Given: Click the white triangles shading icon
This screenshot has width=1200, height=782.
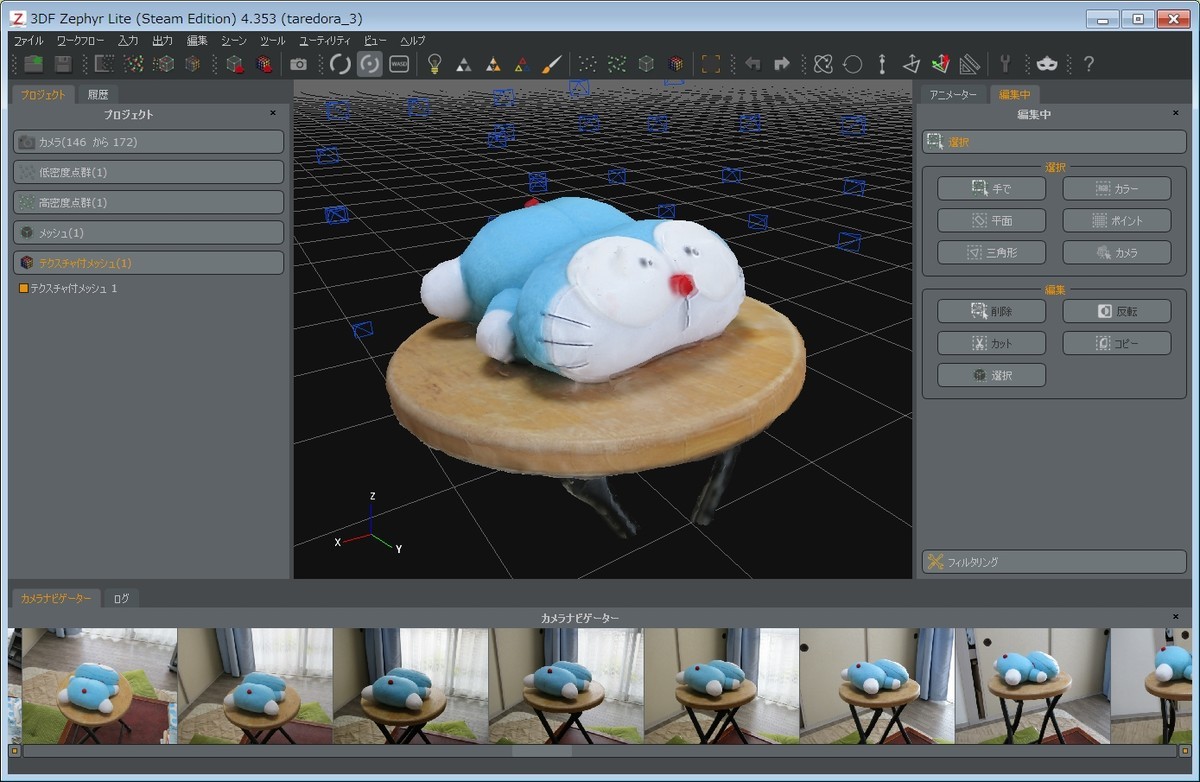Looking at the screenshot, I should 464,64.
